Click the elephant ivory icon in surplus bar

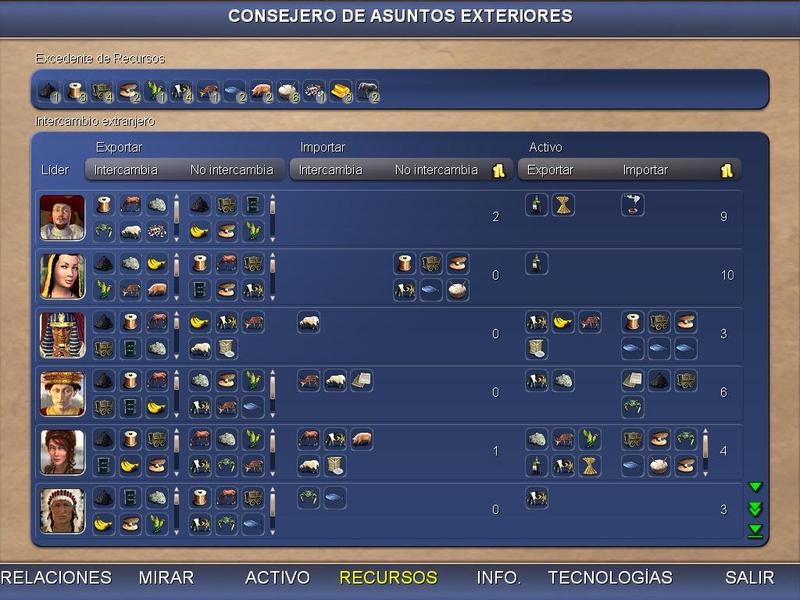click(366, 92)
